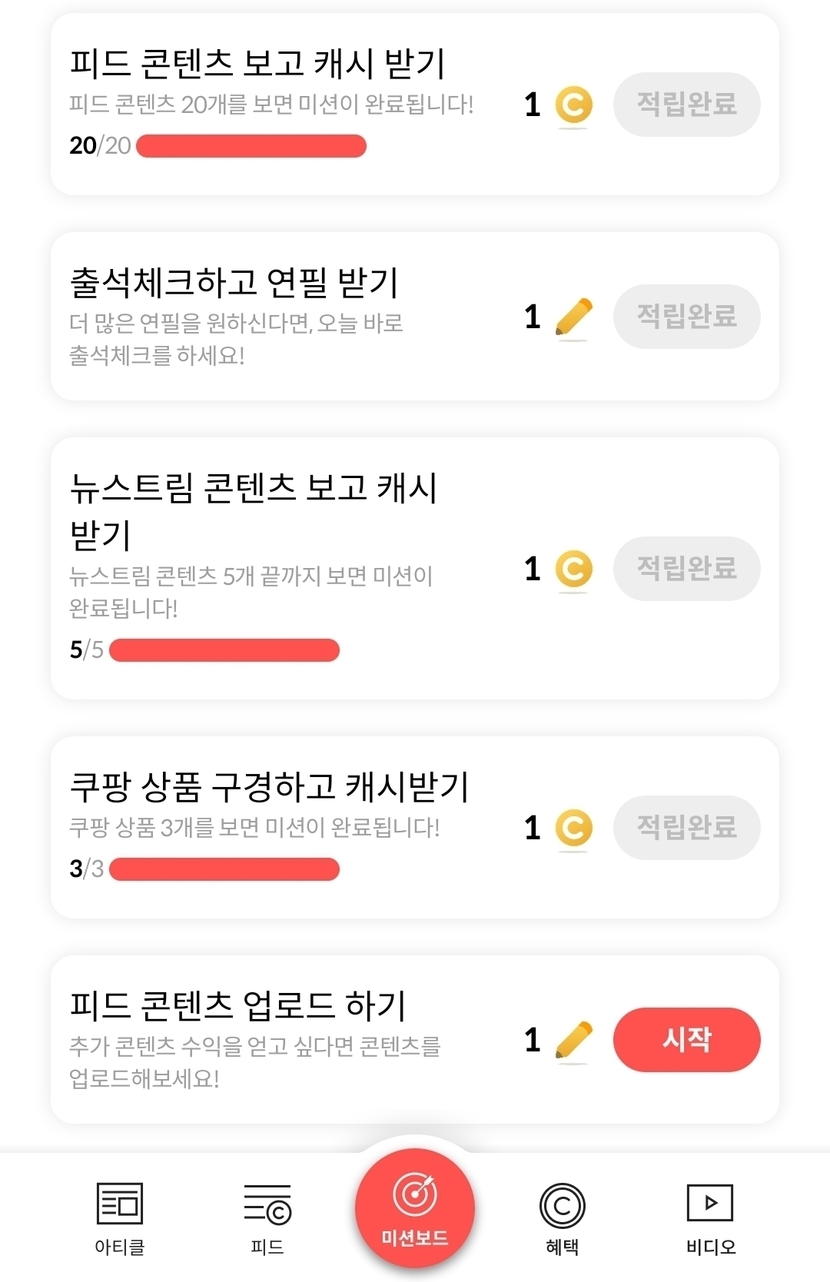Screen dimensions: 830x1282
Task: Tap coin icon in 뉴스트림 콘텐츠 mission
Action: pos(573,569)
